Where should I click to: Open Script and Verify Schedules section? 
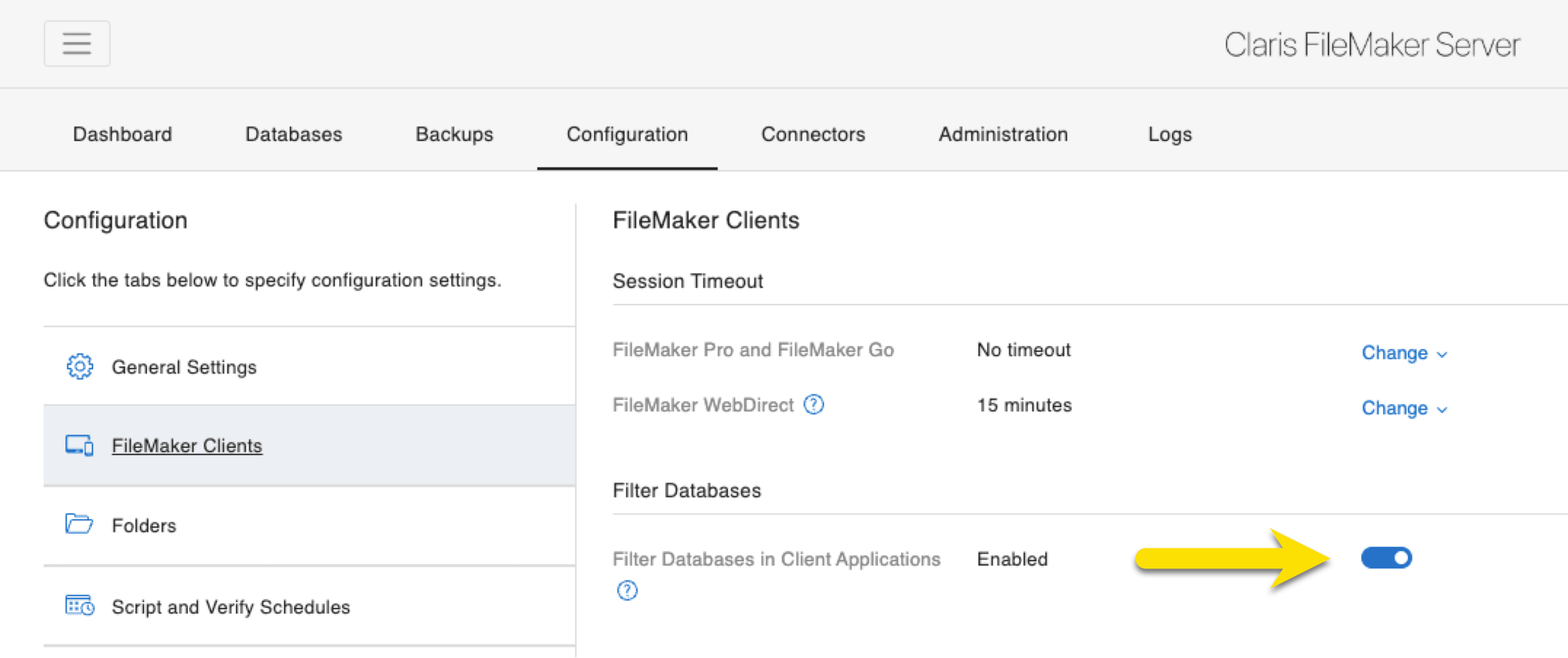pyautogui.click(x=309, y=606)
